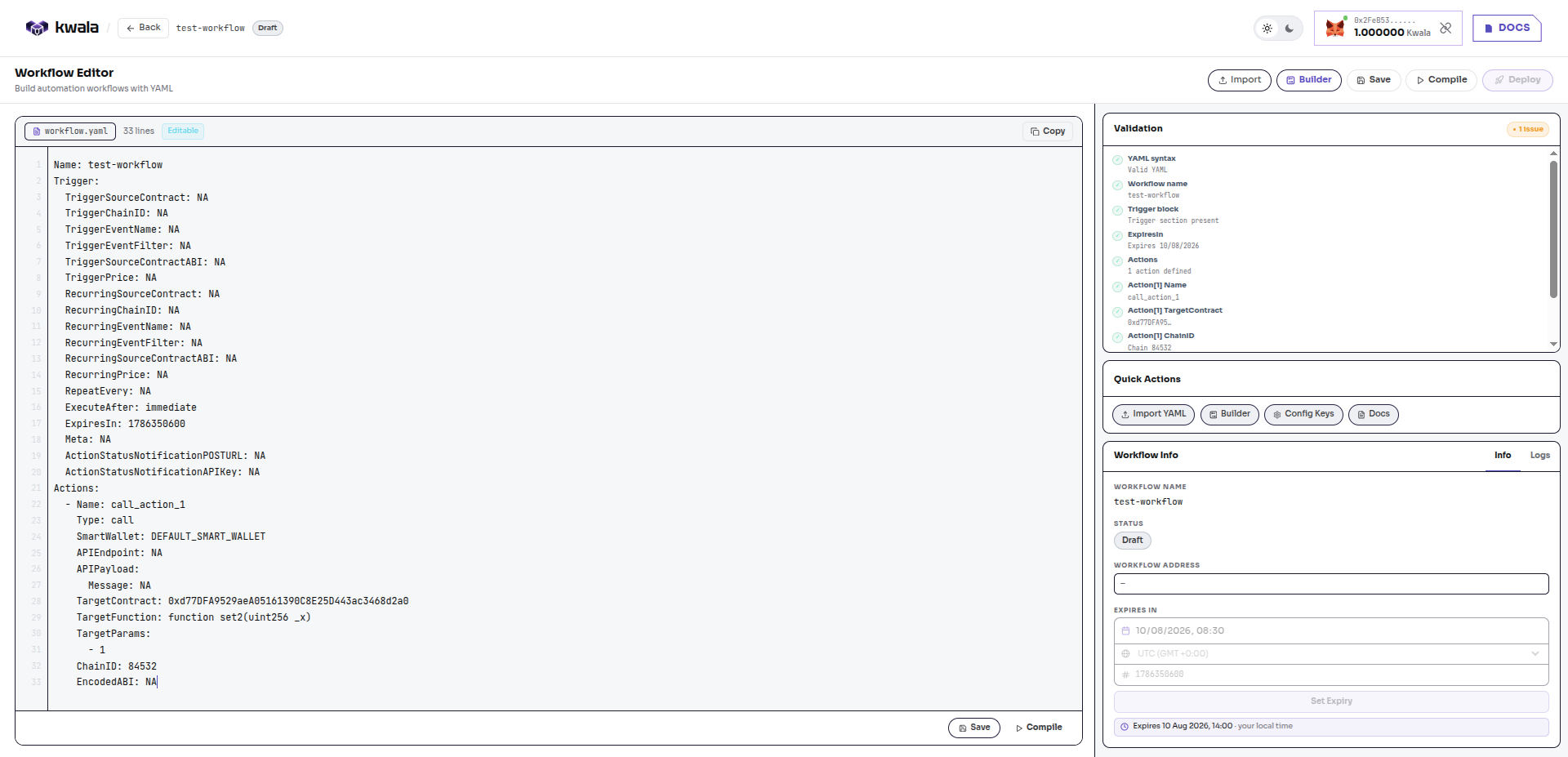1568x757 pixels.
Task: Click the Action[1] TargetContract check icon
Action: [x=1117, y=312]
